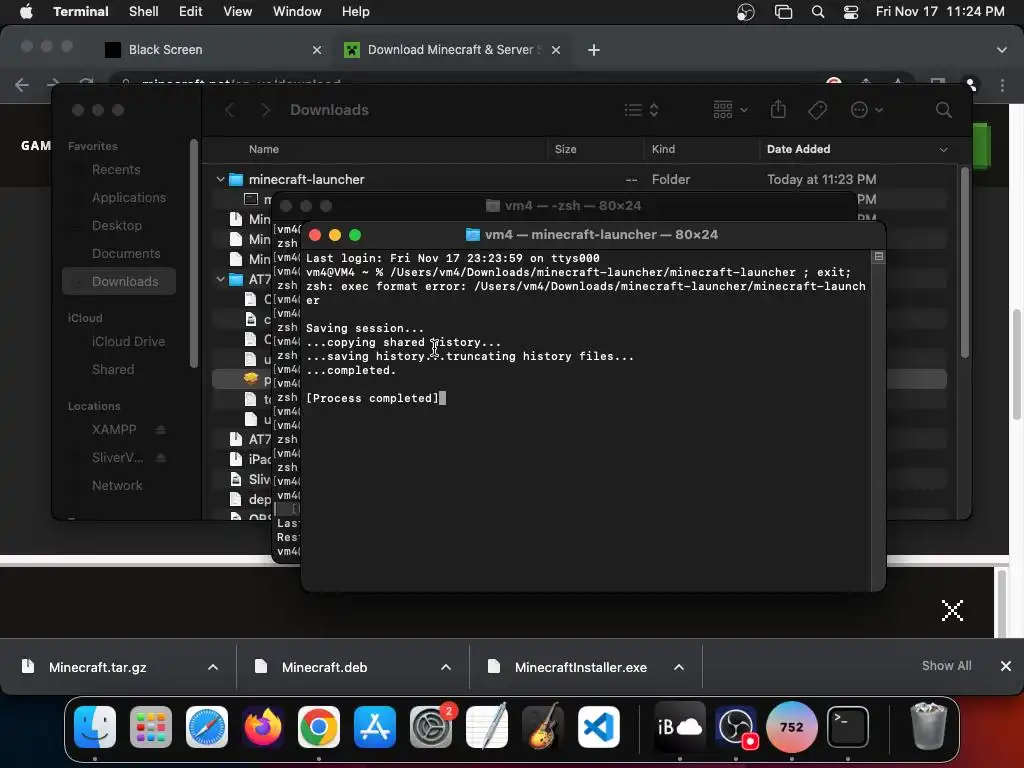Select Desktop in Finder sidebar
1024x768 pixels.
pos(117,225)
